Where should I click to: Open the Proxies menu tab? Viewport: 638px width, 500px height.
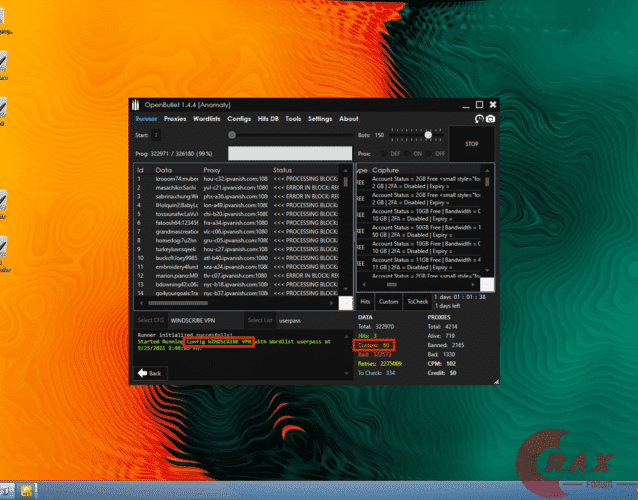click(x=175, y=119)
